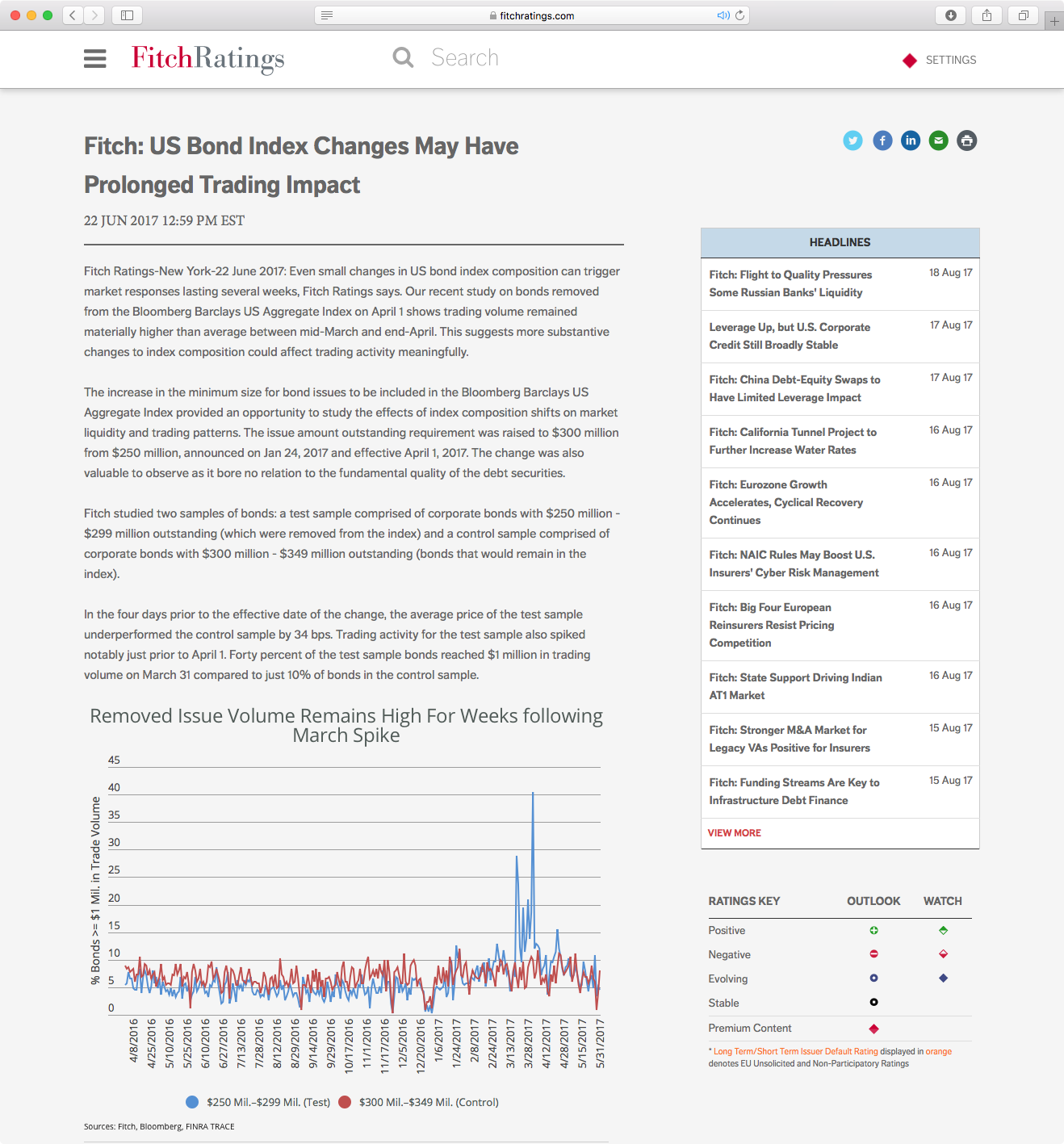Viewport: 1064px width, 1144px height.
Task: Mute the tab audio
Action: point(723,15)
